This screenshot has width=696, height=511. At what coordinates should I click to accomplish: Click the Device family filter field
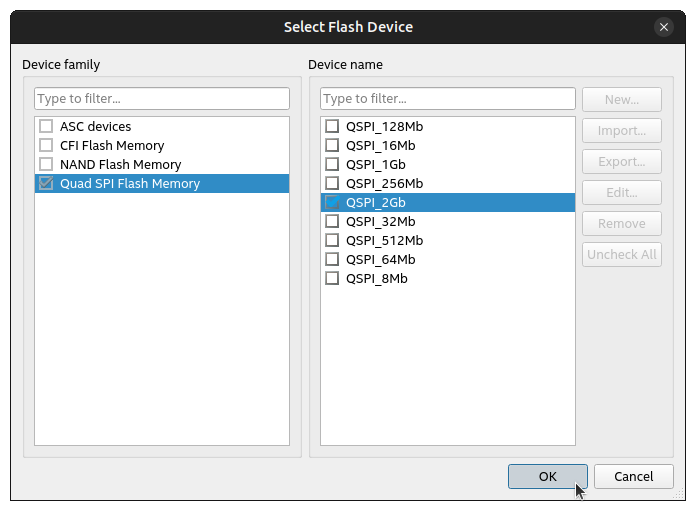[162, 99]
